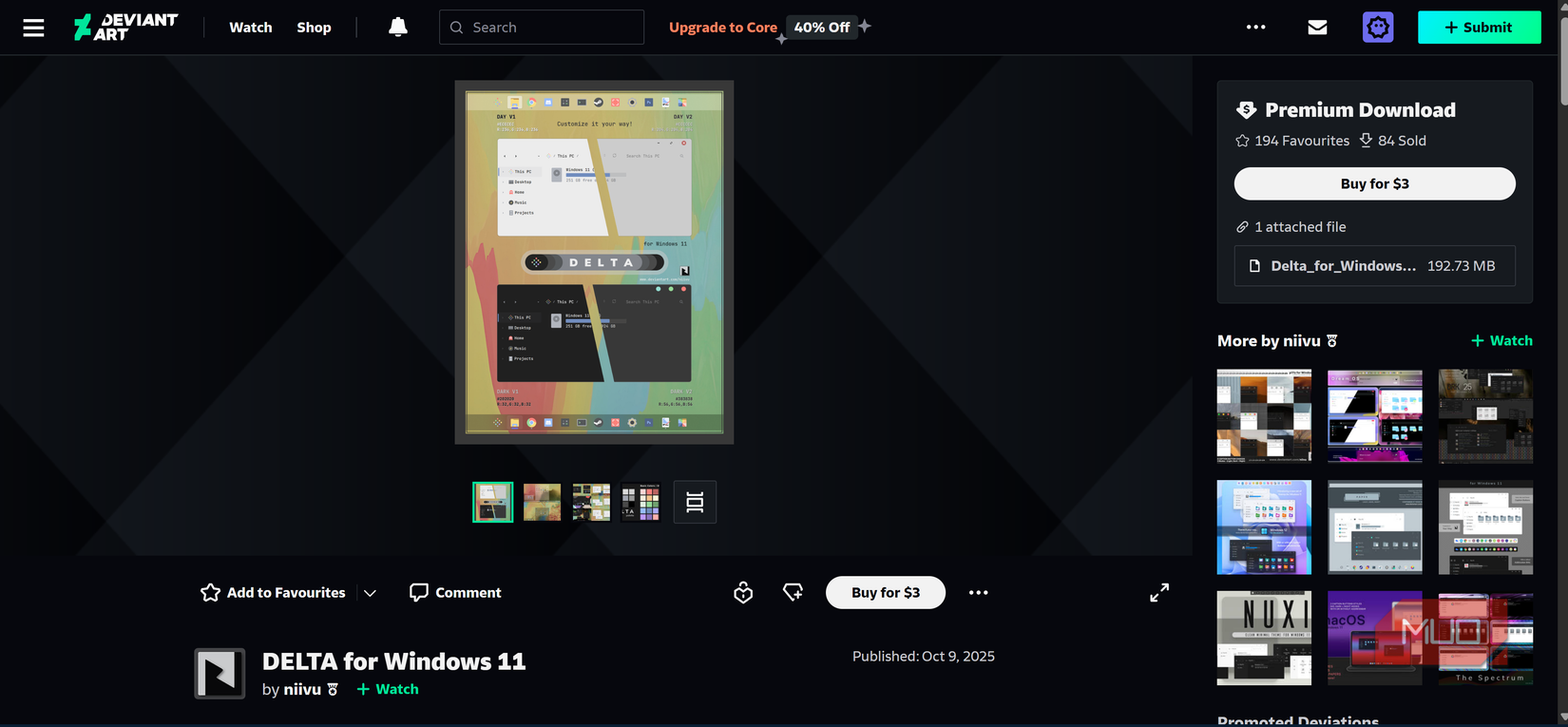Click the 84 Sold download icon
This screenshot has height=727, width=1568.
click(1366, 141)
